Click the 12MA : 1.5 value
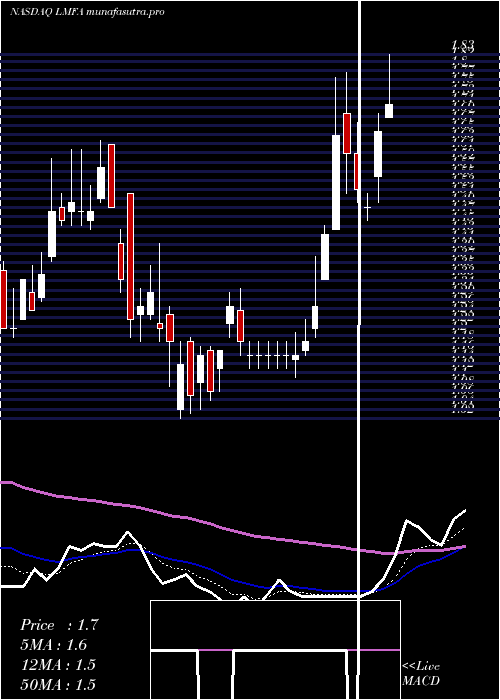The image size is (500, 700). 58,665
